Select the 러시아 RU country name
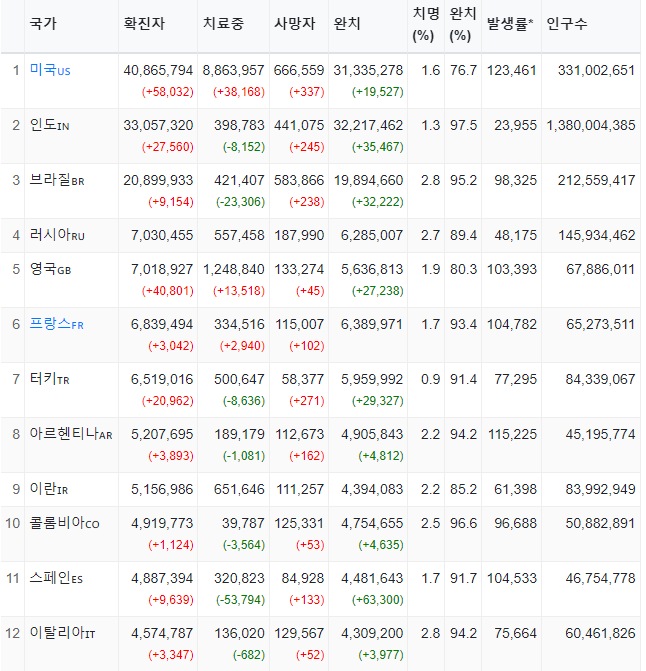This screenshot has height=671, width=646. pyautogui.click(x=57, y=235)
